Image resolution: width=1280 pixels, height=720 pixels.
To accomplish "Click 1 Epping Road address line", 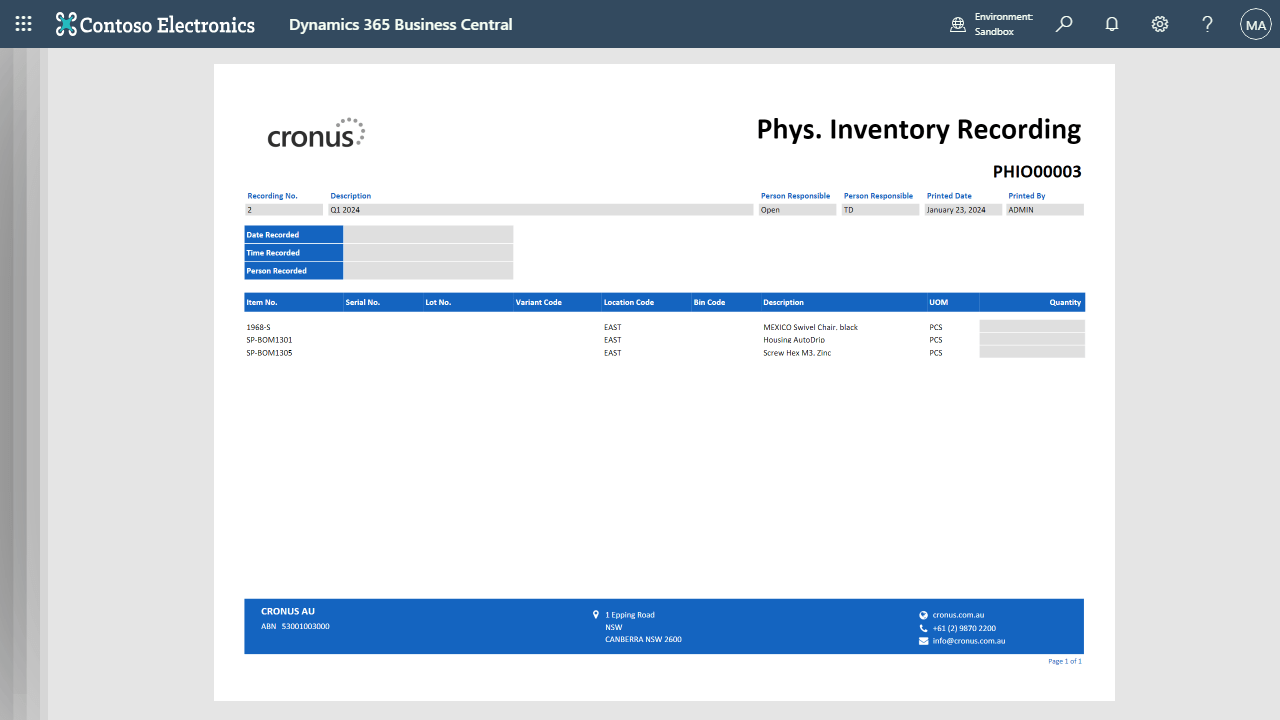I will pyautogui.click(x=630, y=615).
